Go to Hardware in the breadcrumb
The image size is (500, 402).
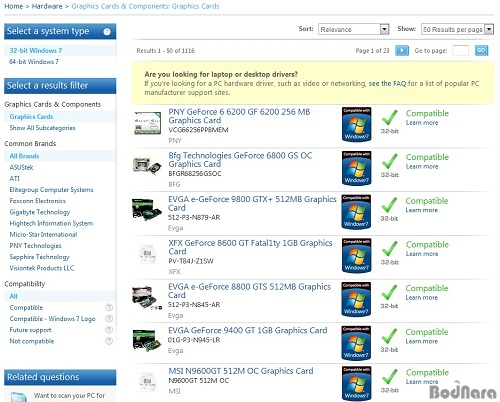(x=47, y=6)
